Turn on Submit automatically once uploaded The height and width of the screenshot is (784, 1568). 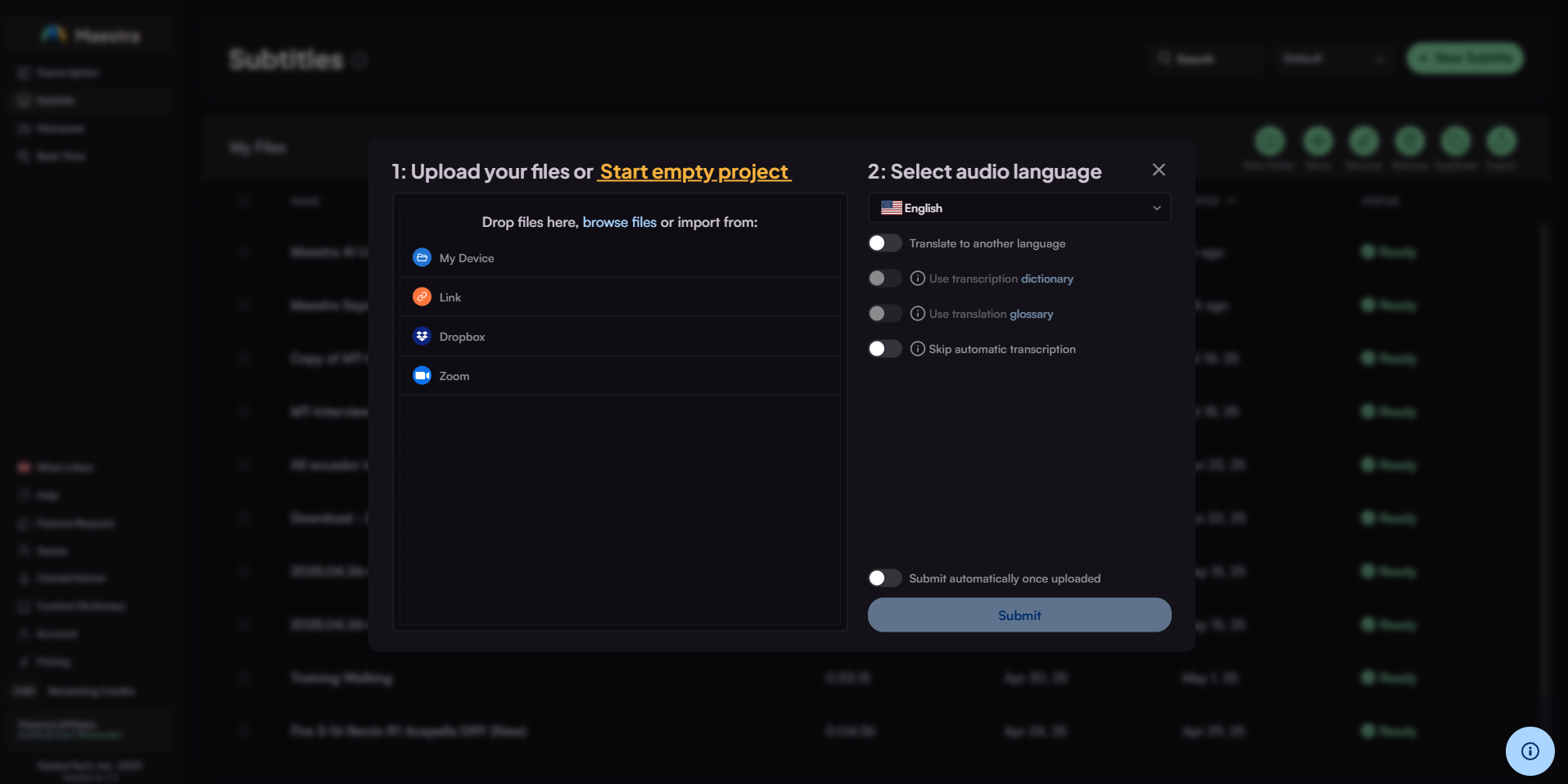click(x=884, y=578)
